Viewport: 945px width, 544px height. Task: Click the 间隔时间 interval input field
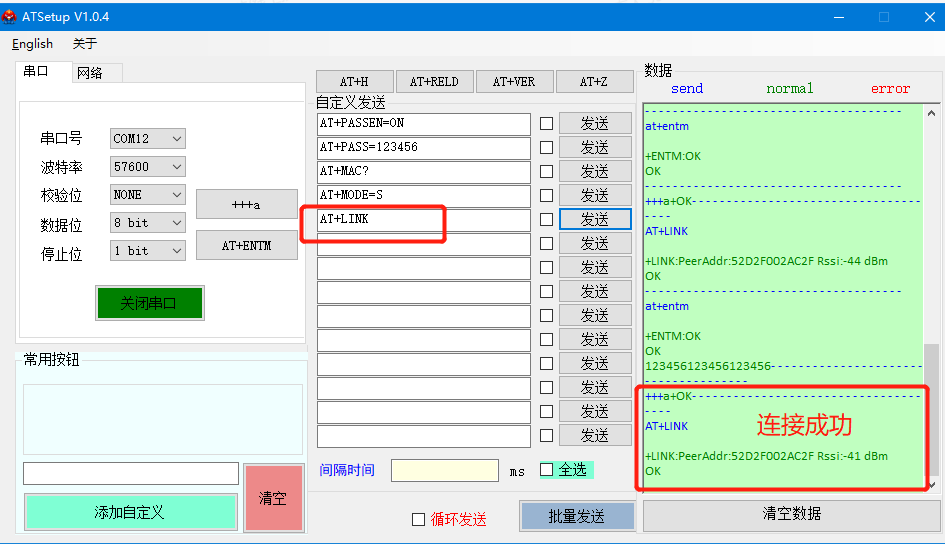pos(444,470)
